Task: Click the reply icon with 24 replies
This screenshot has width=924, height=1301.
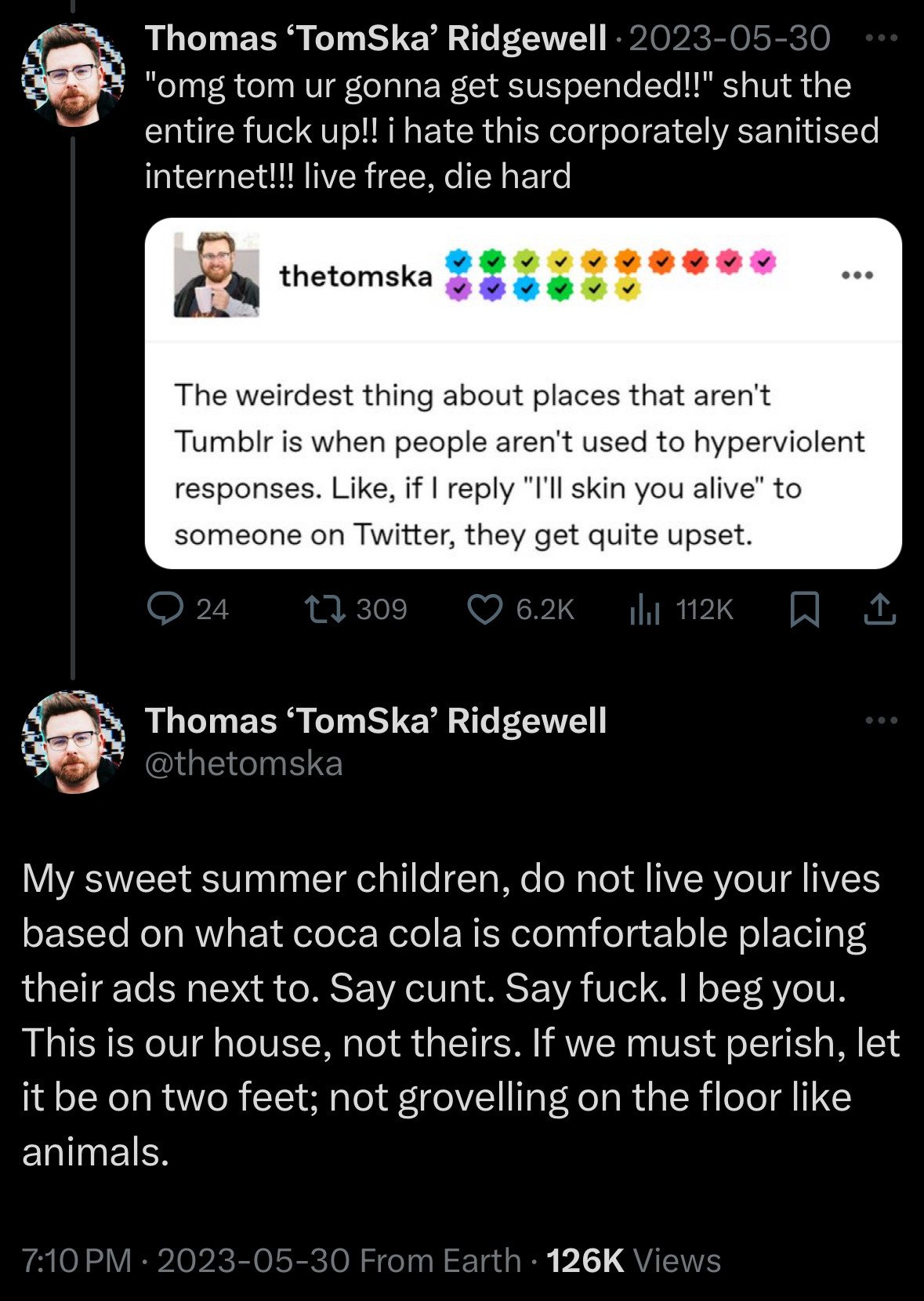Action: (x=166, y=609)
